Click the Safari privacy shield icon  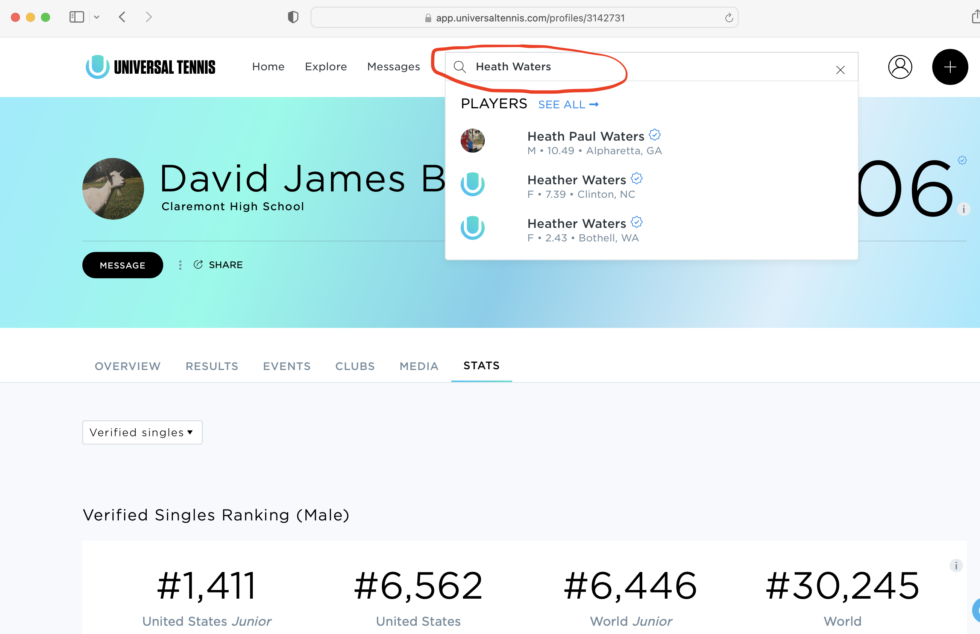point(293,18)
